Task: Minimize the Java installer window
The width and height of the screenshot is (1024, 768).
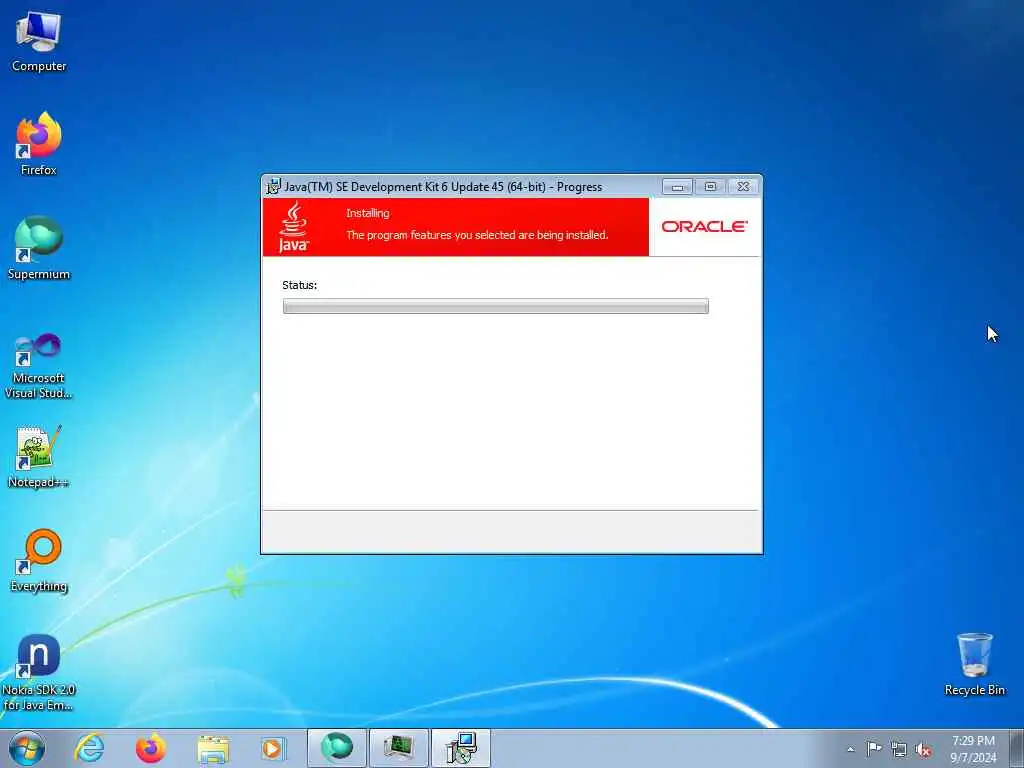Action: [x=677, y=187]
